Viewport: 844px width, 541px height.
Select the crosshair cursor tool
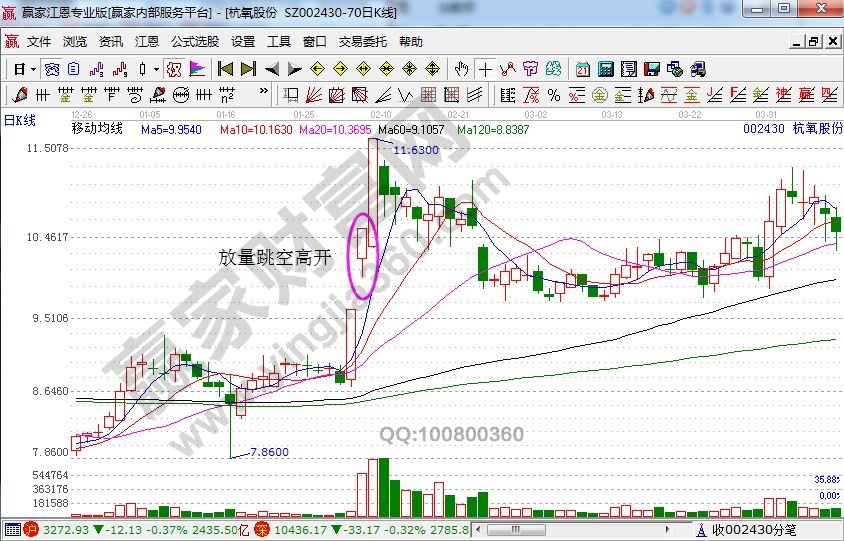(486, 69)
